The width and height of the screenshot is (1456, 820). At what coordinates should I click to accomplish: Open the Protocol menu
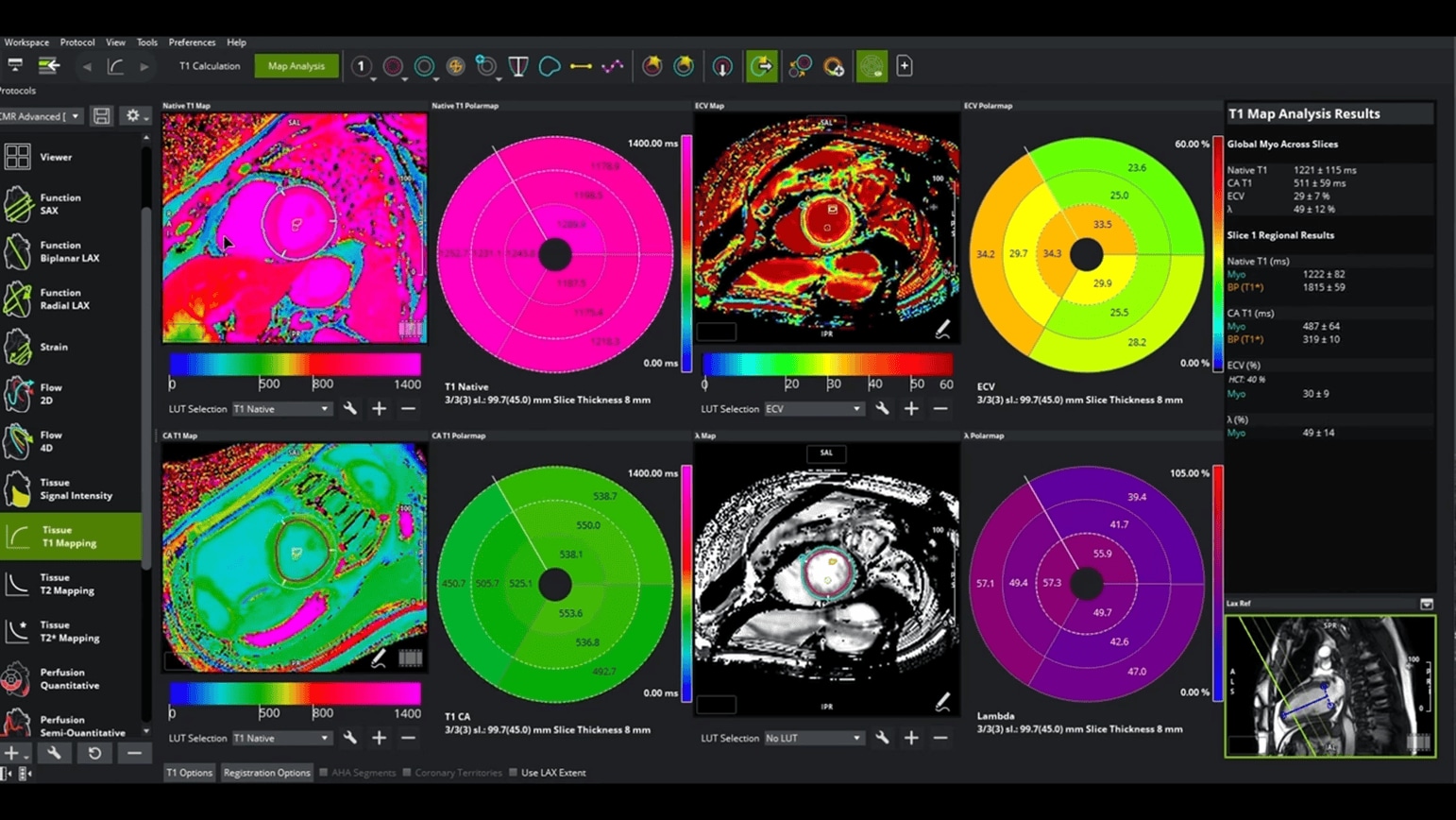coord(77,43)
